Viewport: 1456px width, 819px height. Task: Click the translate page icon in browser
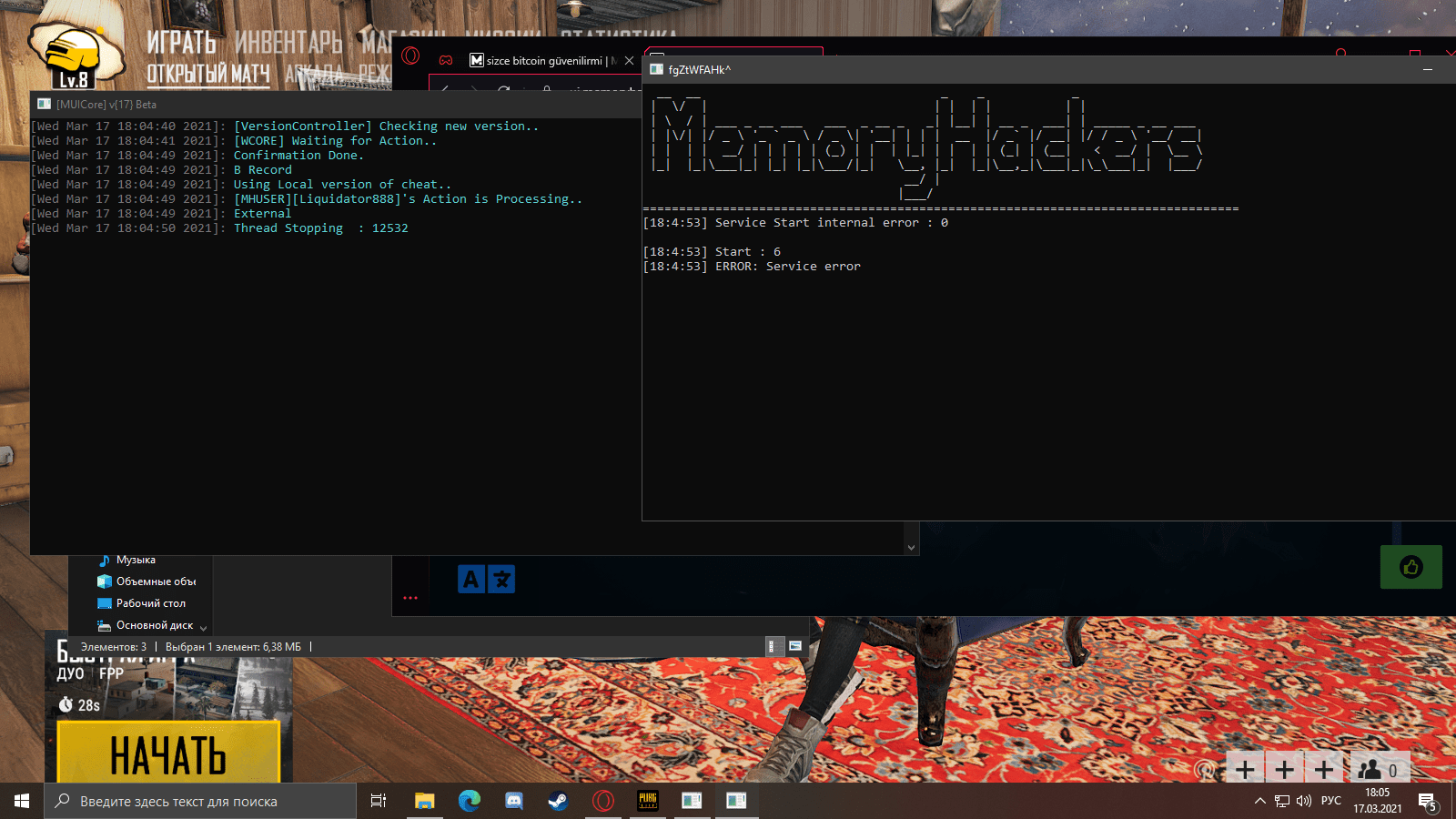[486, 579]
